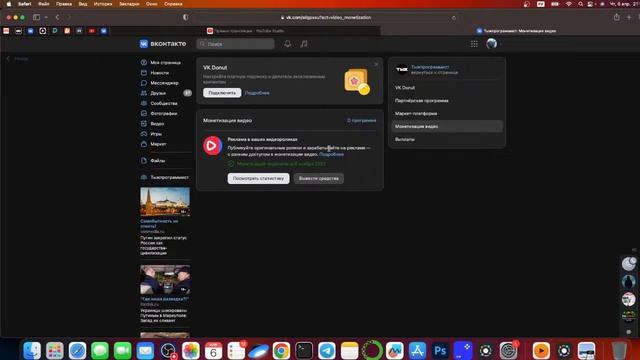Image resolution: width=640 pixels, height=360 pixels.
Task: Select Маркет-платформа in the right menu
Action: [447, 113]
